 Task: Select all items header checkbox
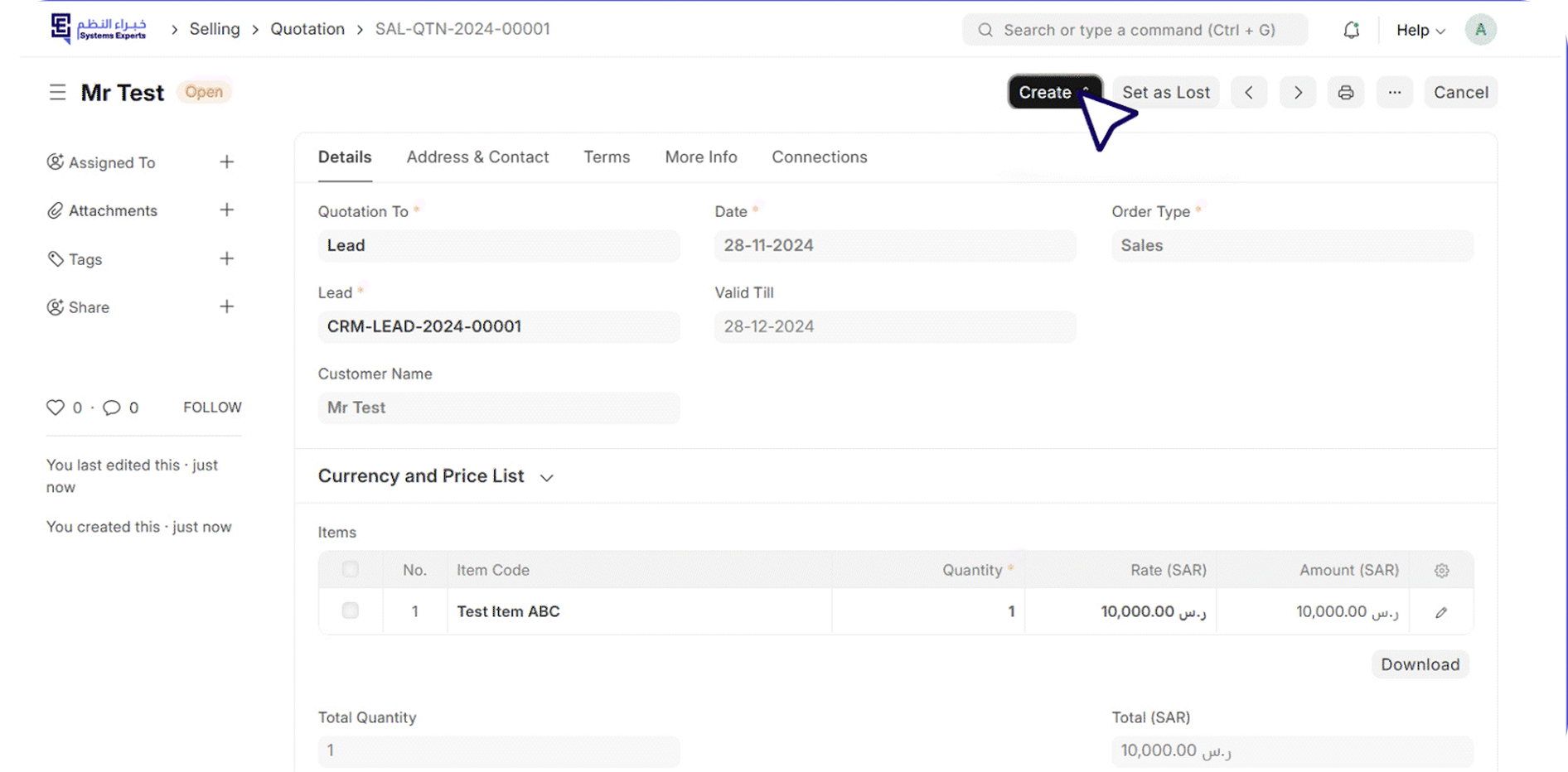351,570
